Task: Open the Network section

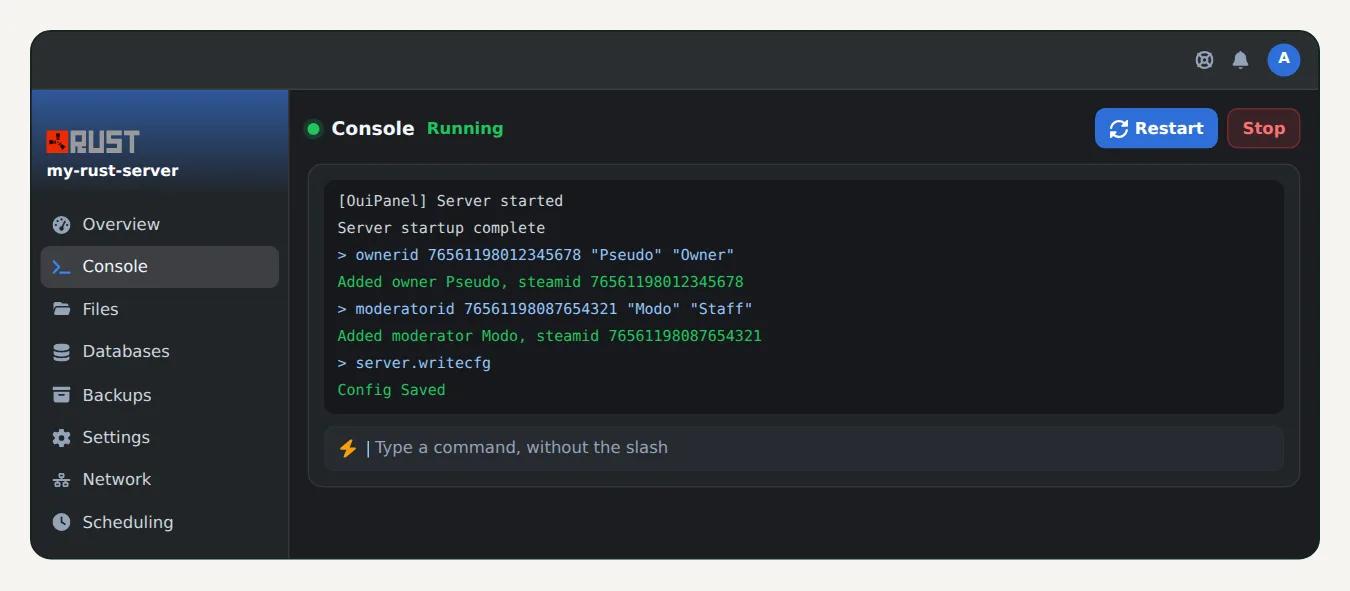Action: pos(160,480)
